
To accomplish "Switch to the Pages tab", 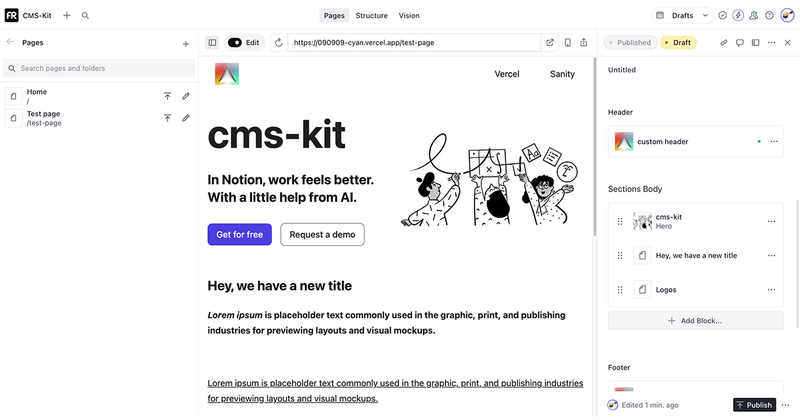I will point(334,15).
